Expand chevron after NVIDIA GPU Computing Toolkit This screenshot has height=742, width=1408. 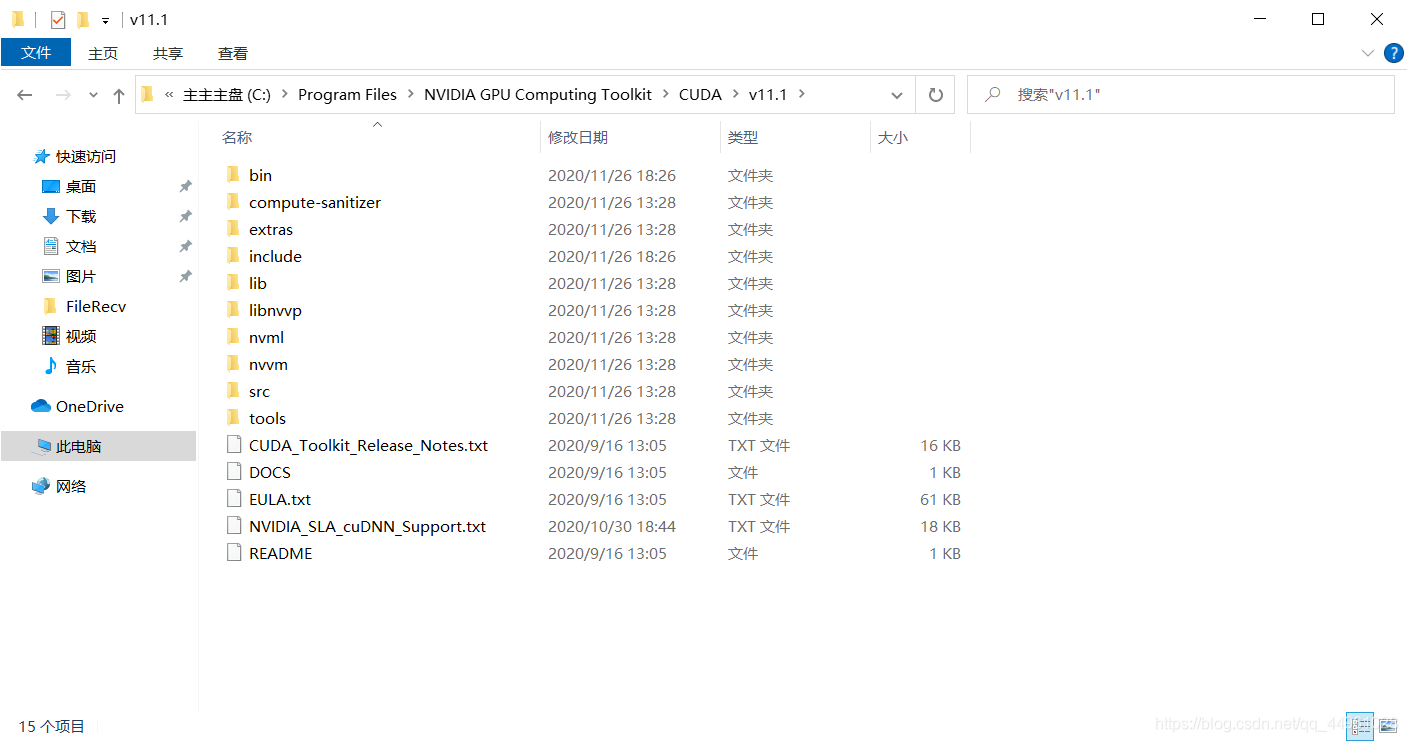[665, 94]
